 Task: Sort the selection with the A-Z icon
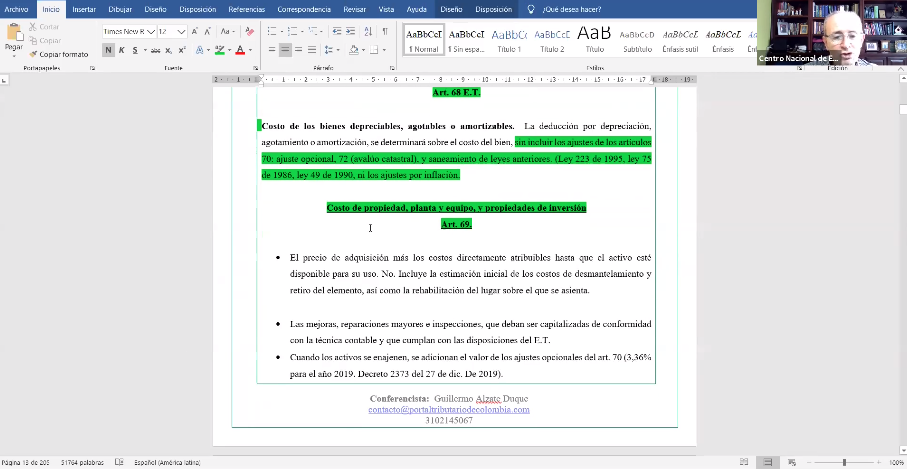point(368,31)
